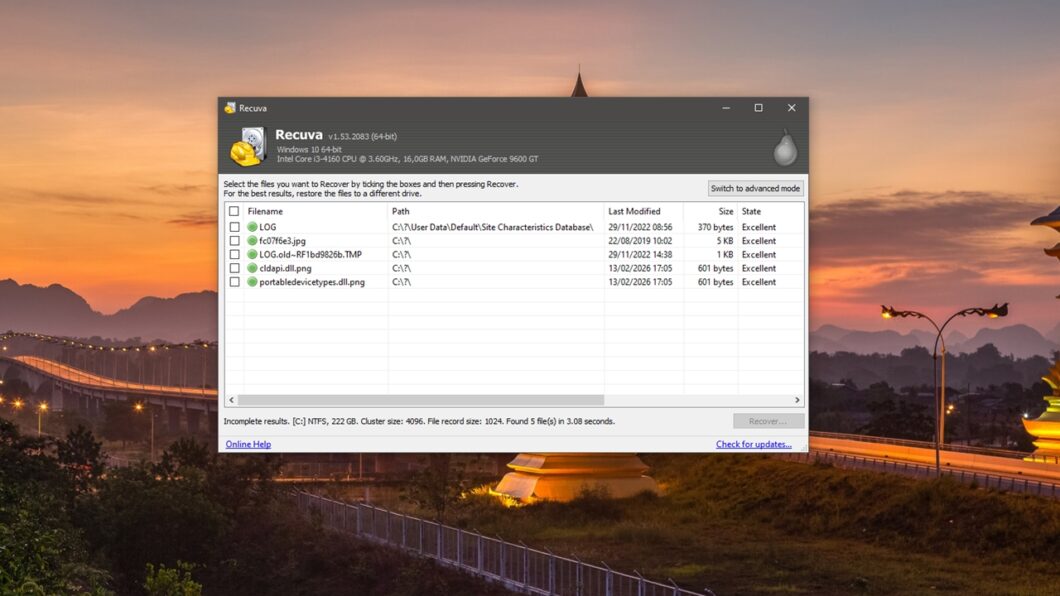Click the right arrow of the horizontal scrollbar
The width and height of the screenshot is (1060, 596).
[796, 398]
